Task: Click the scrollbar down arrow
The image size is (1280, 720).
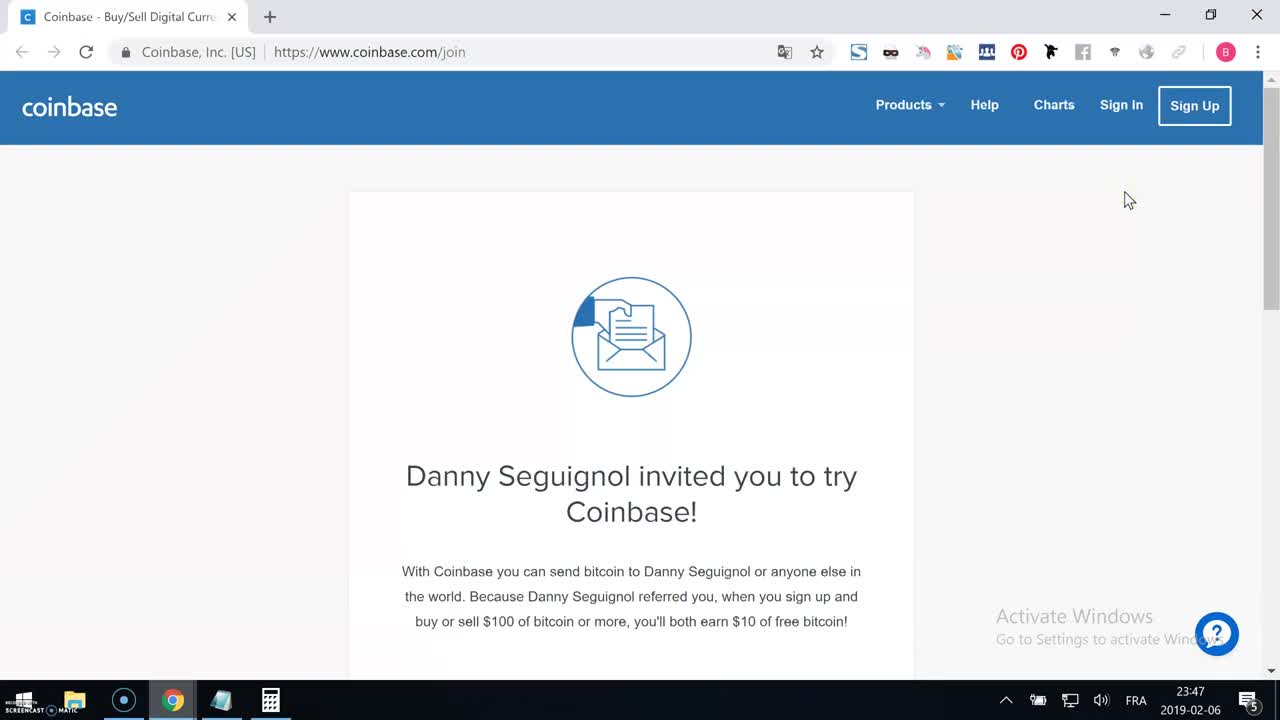Action: tap(1271, 671)
